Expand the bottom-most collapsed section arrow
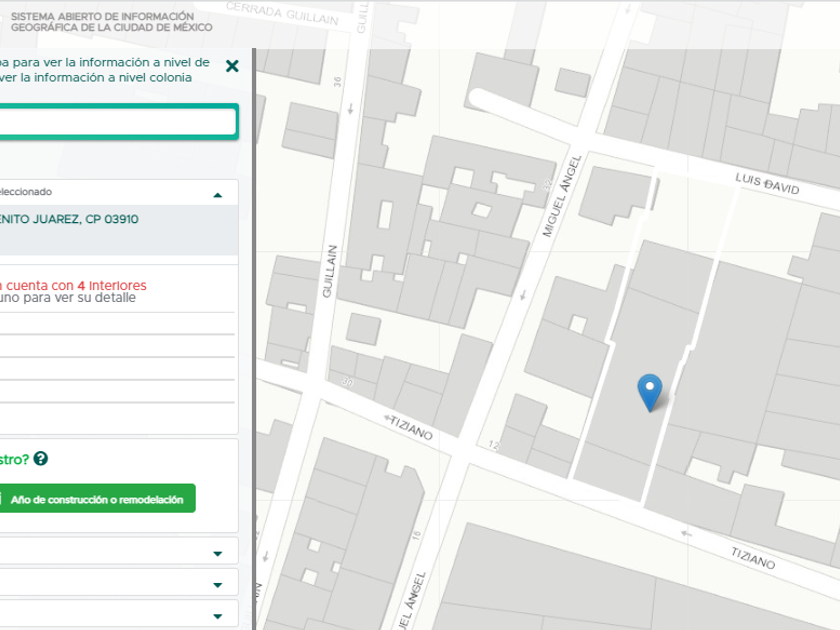This screenshot has width=840, height=630. [x=218, y=616]
